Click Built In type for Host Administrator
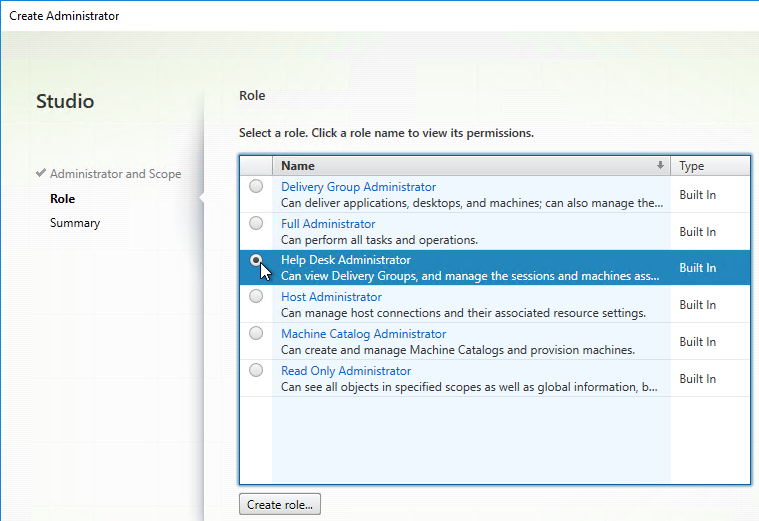The width and height of the screenshot is (759, 521). [697, 305]
